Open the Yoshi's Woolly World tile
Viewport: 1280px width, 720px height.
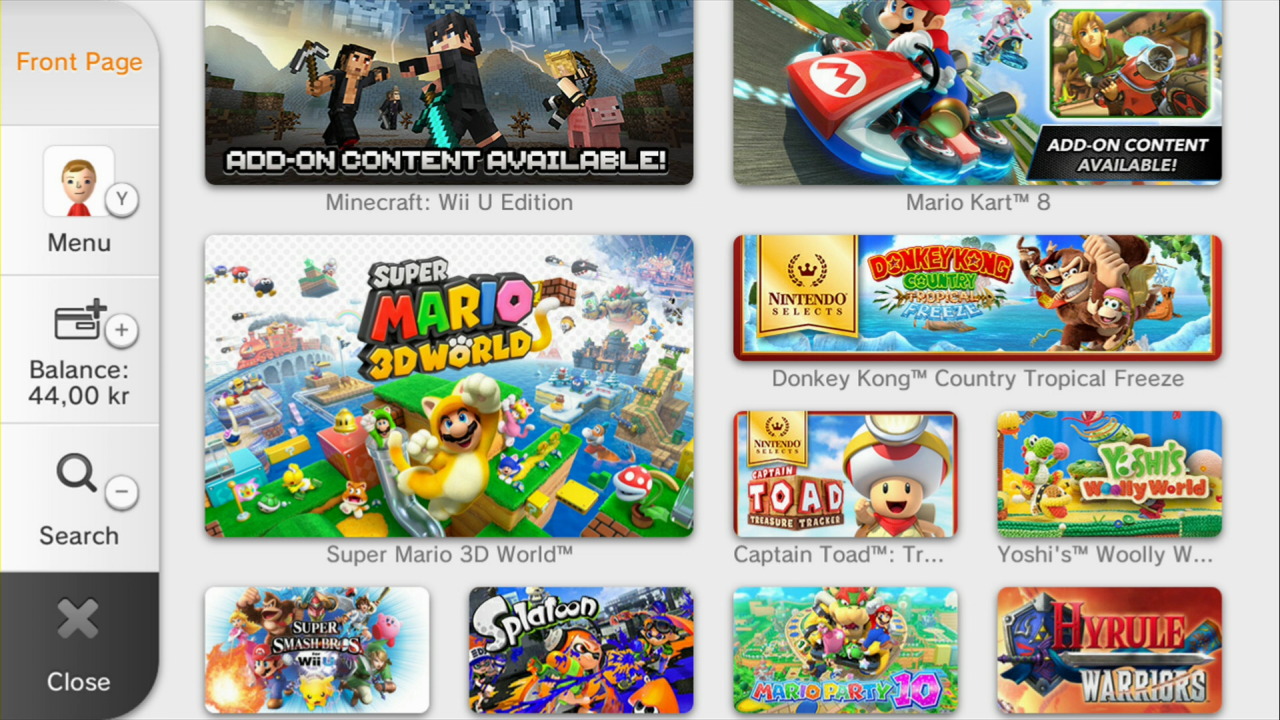[x=1109, y=474]
